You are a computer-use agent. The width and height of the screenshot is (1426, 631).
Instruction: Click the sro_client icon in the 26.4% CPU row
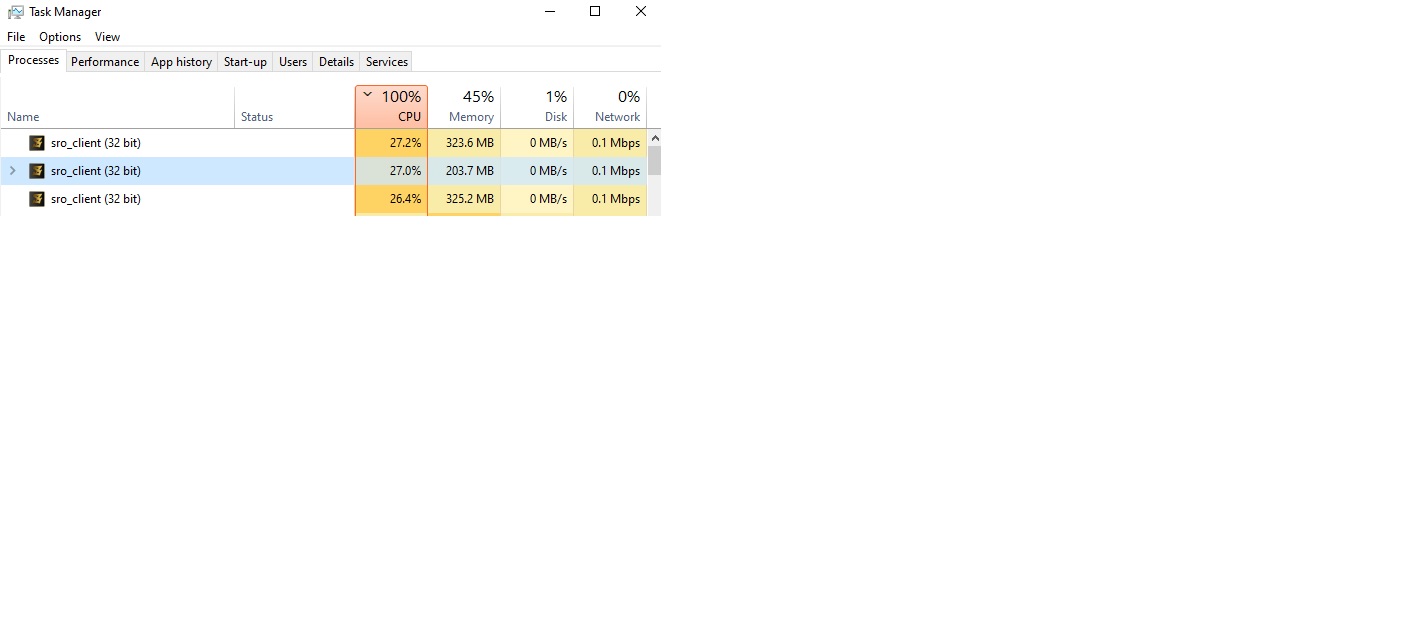pyautogui.click(x=37, y=199)
